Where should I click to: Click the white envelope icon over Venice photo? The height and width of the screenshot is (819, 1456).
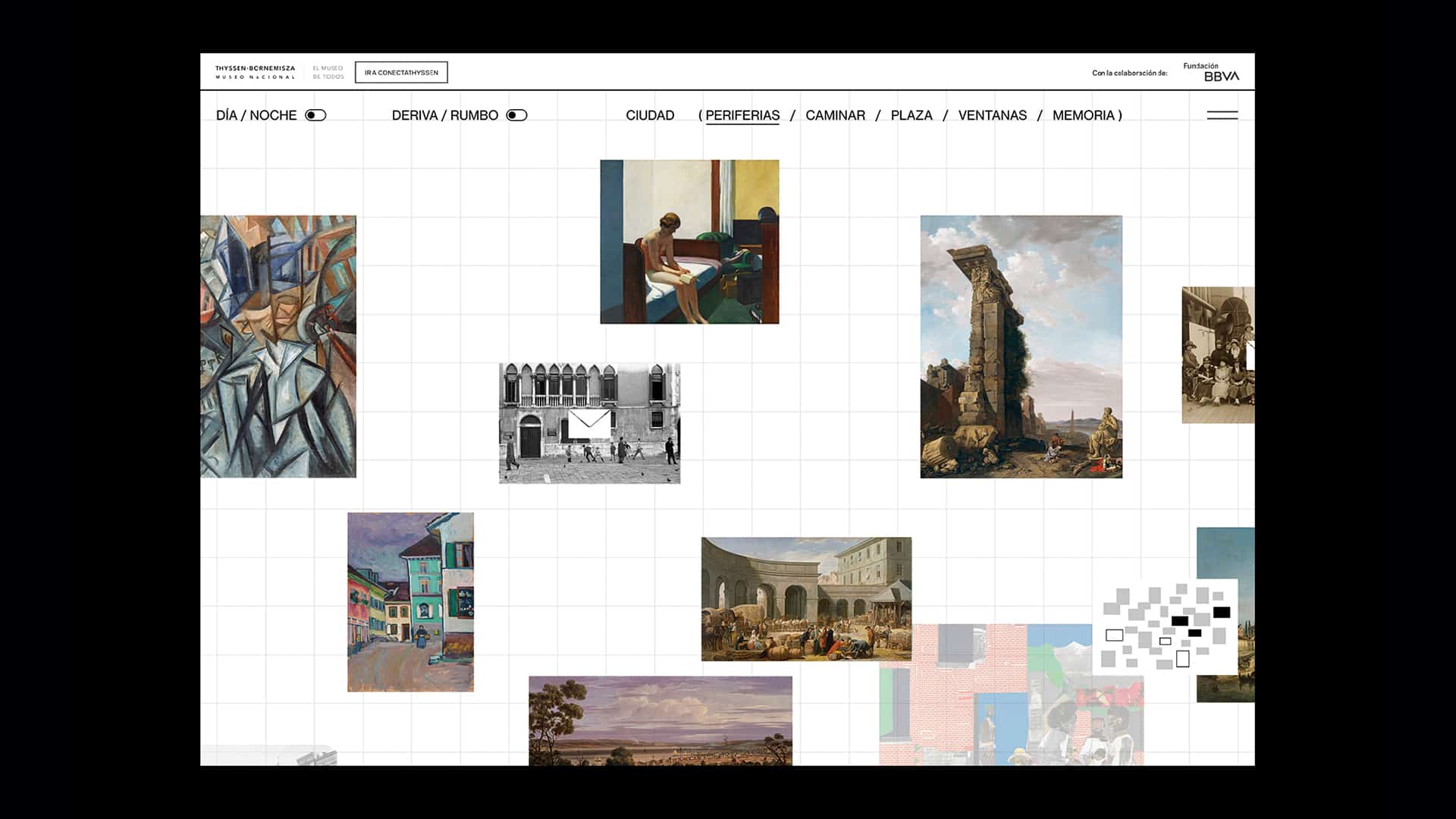tap(589, 425)
